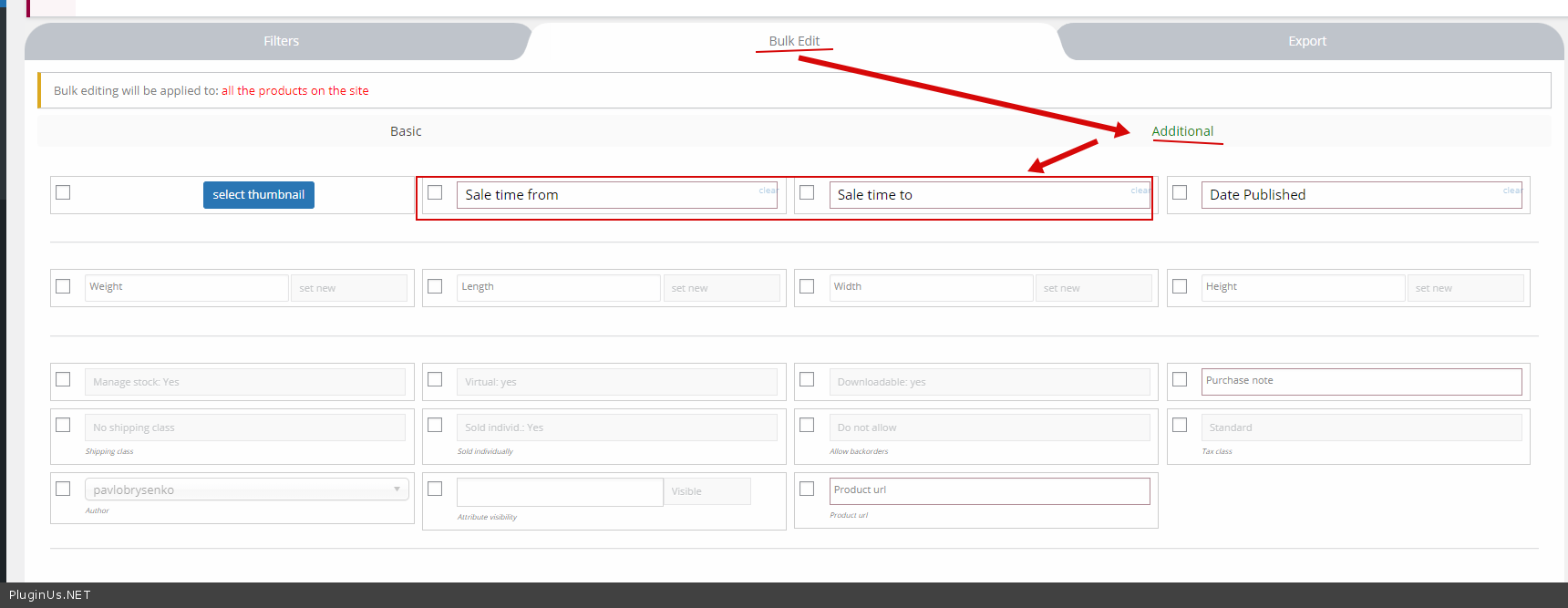Open the Author dropdown showing pavlobrysenko

point(246,489)
